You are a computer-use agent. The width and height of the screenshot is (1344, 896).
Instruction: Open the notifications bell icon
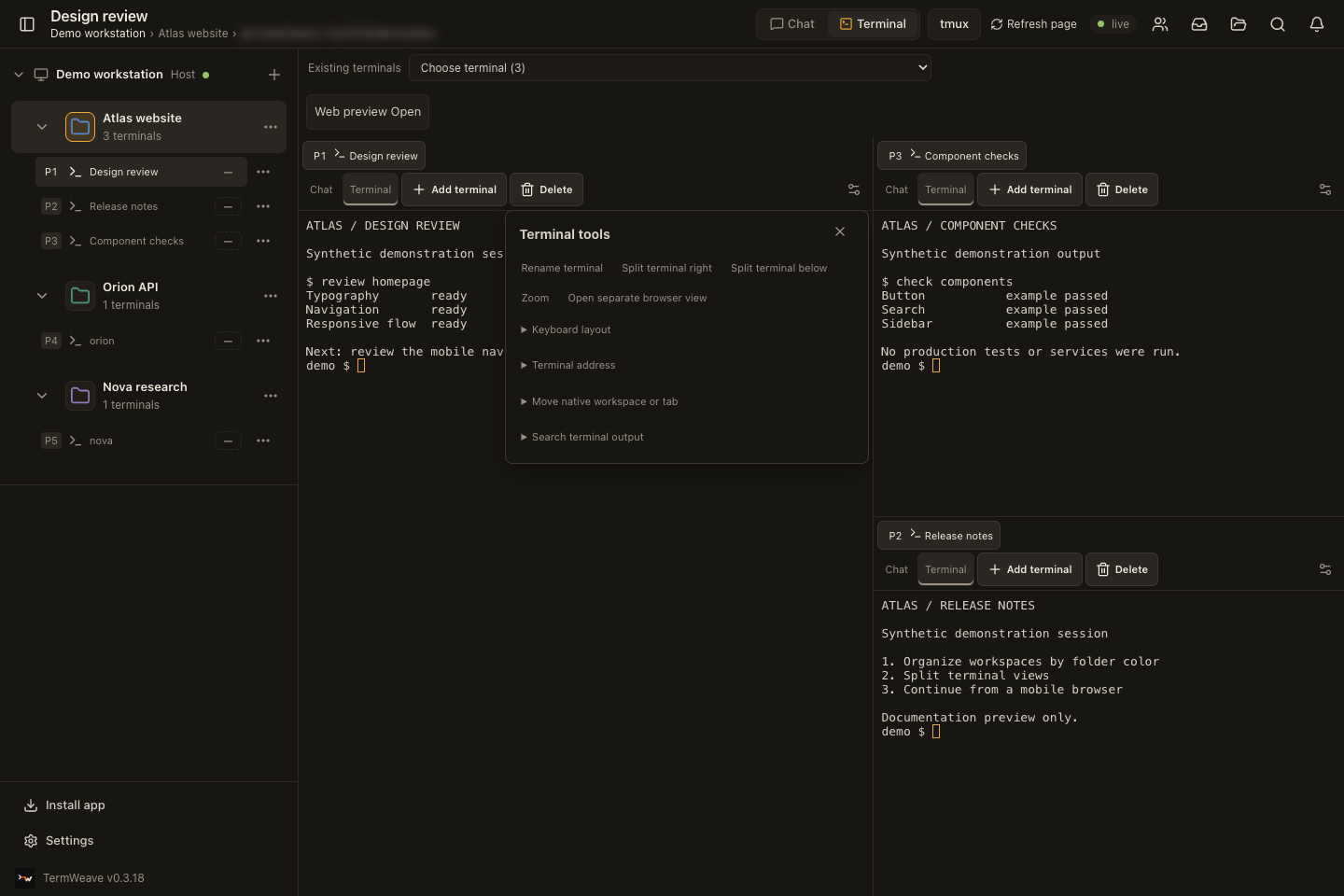pos(1317,24)
